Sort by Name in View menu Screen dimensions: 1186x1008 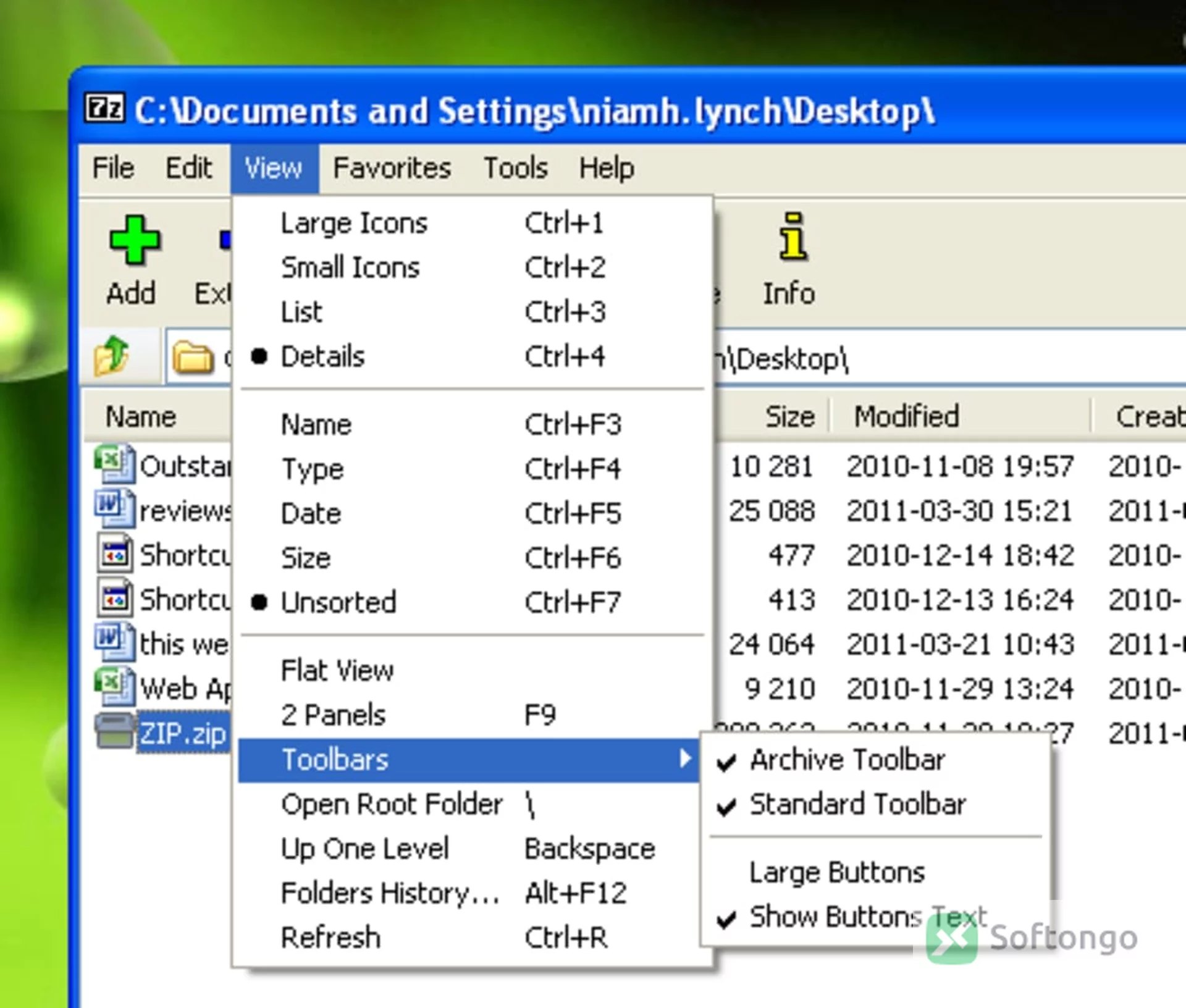473,424
